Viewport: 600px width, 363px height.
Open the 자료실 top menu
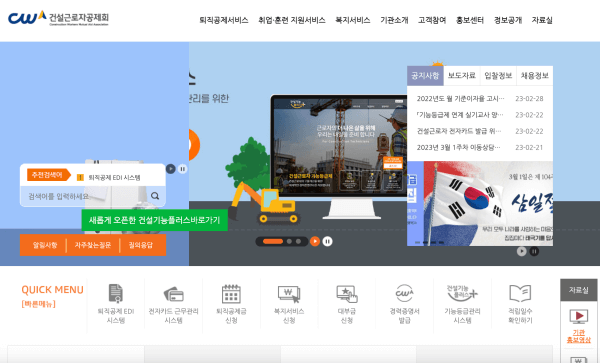(x=542, y=20)
